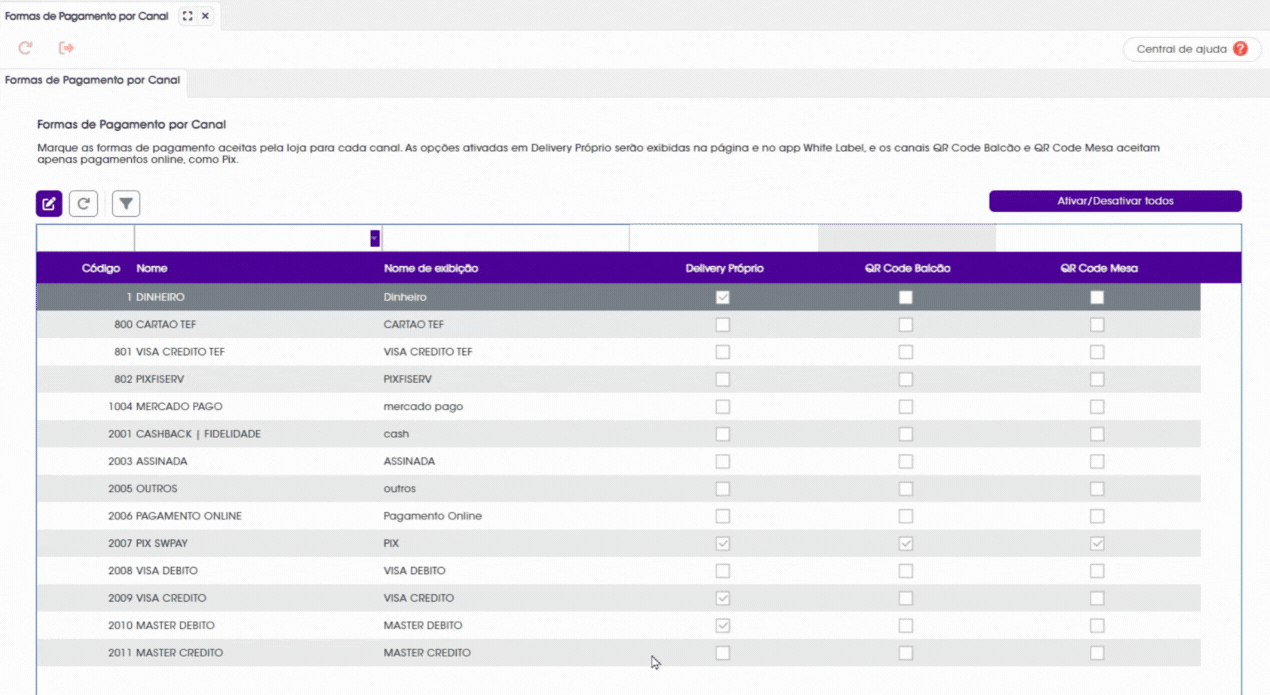The image size is (1270, 695).
Task: Click the fullscreen icon on window tab
Action: 187,16
